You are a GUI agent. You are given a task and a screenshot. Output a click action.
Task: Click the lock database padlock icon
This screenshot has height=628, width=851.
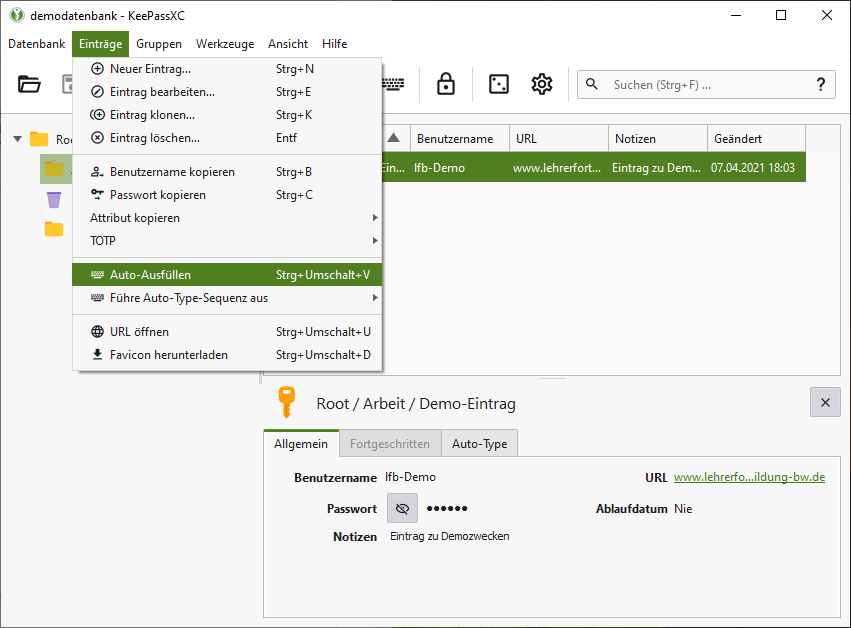click(x=446, y=85)
